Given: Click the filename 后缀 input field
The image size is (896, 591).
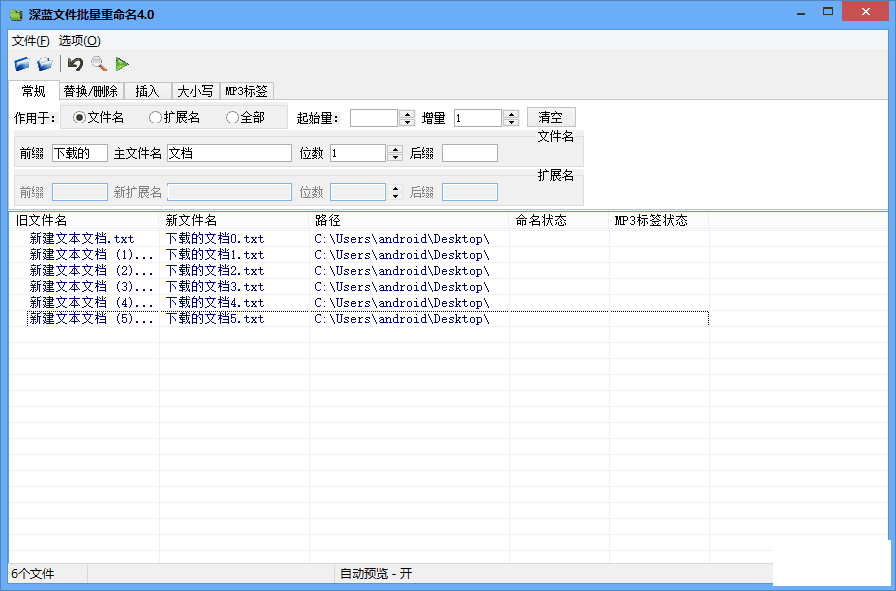Looking at the screenshot, I should 470,153.
